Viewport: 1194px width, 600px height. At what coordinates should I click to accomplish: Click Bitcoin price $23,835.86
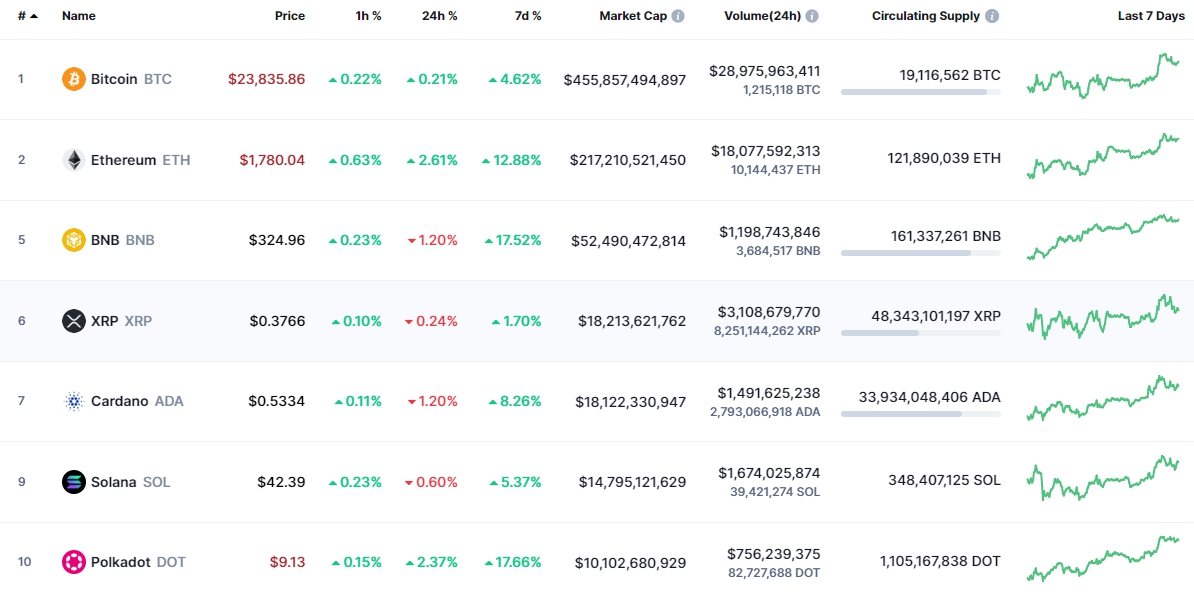coord(267,79)
